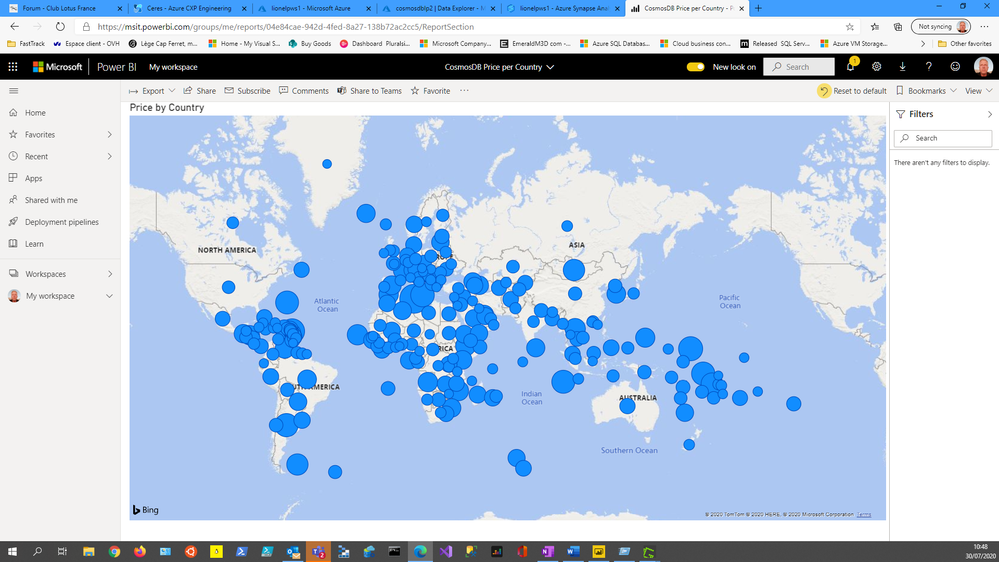Collapse the Filters pane chevron
This screenshot has height=562, width=999.
pyautogui.click(x=989, y=114)
